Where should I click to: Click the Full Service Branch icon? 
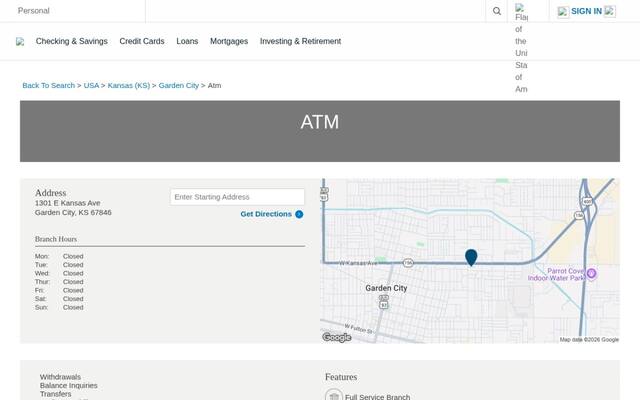333,395
